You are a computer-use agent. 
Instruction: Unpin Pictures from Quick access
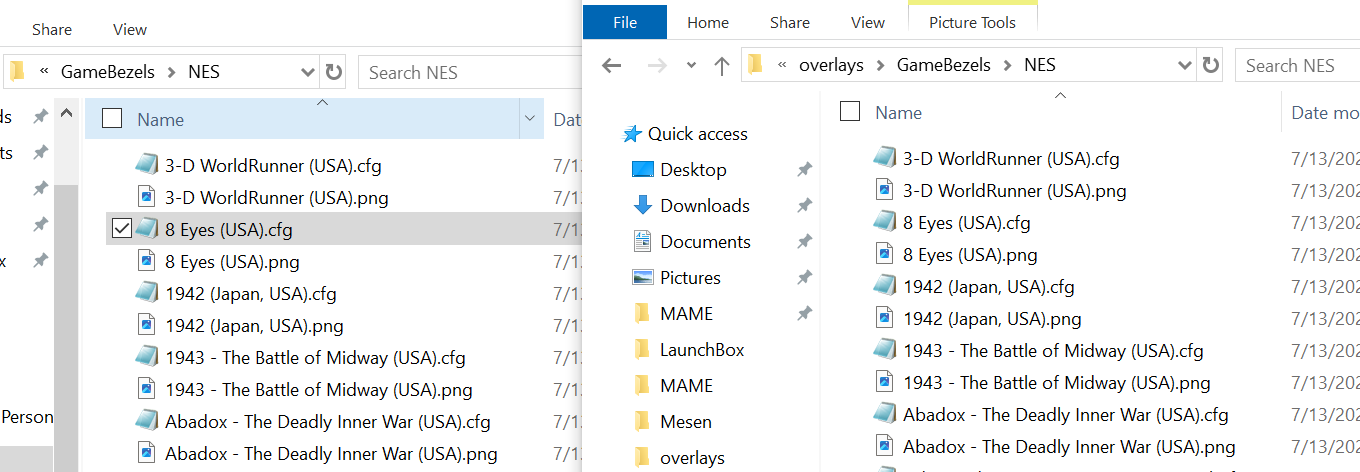click(804, 279)
